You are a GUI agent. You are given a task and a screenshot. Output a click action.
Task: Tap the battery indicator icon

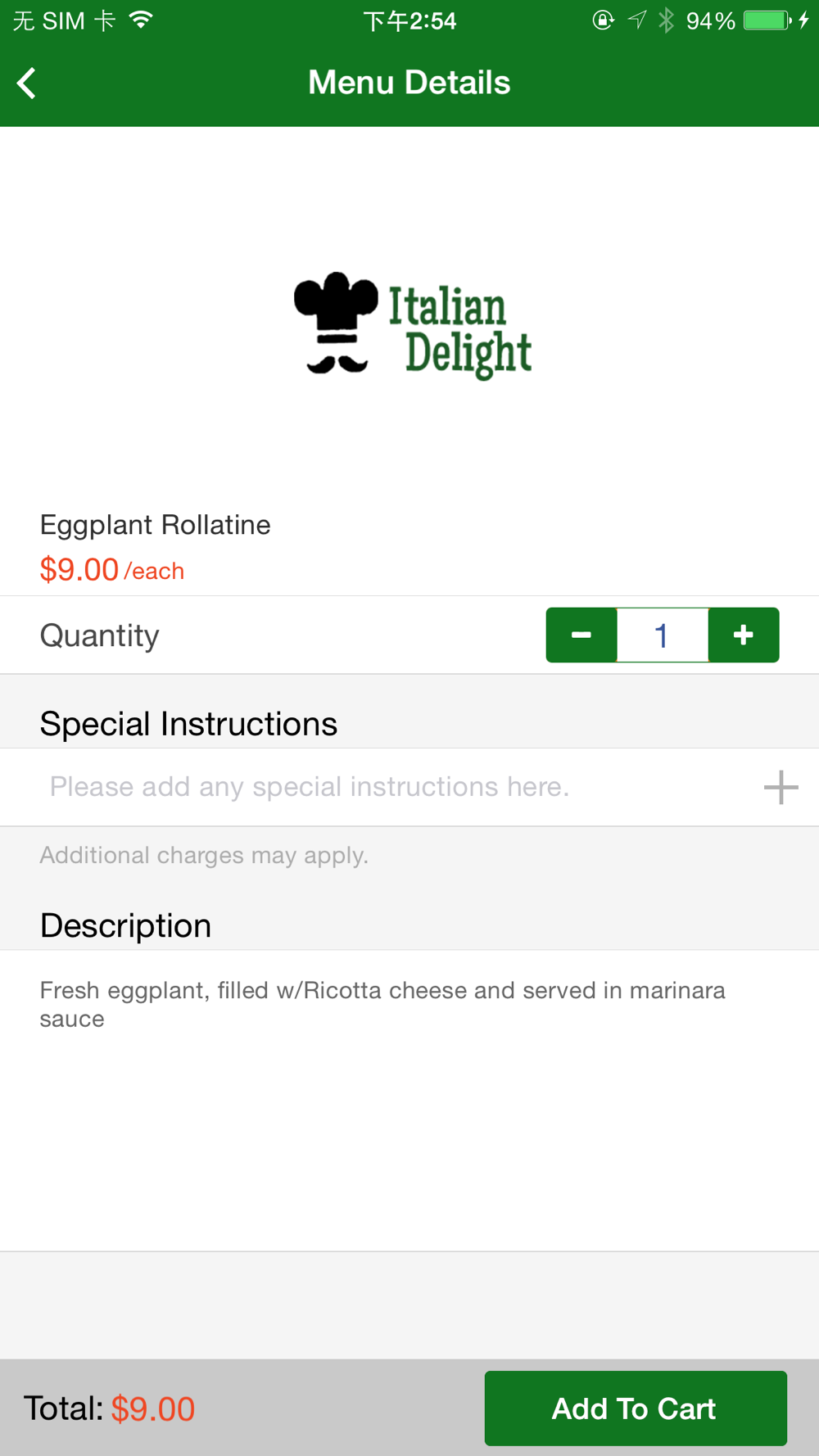tap(767, 20)
